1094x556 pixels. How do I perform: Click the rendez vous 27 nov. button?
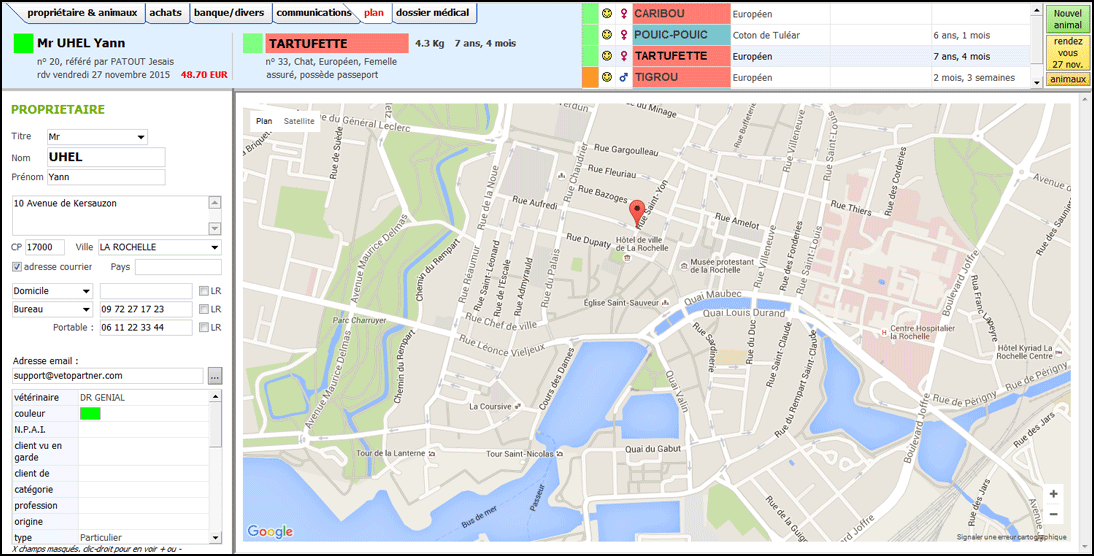[x=1068, y=53]
